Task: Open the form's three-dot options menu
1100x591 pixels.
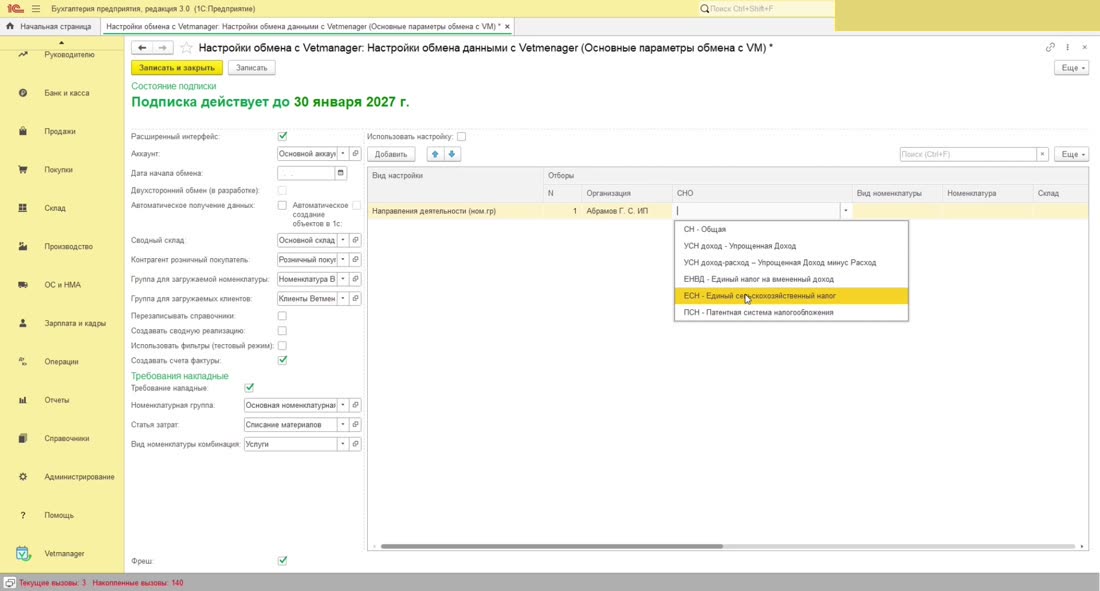Action: click(1068, 47)
